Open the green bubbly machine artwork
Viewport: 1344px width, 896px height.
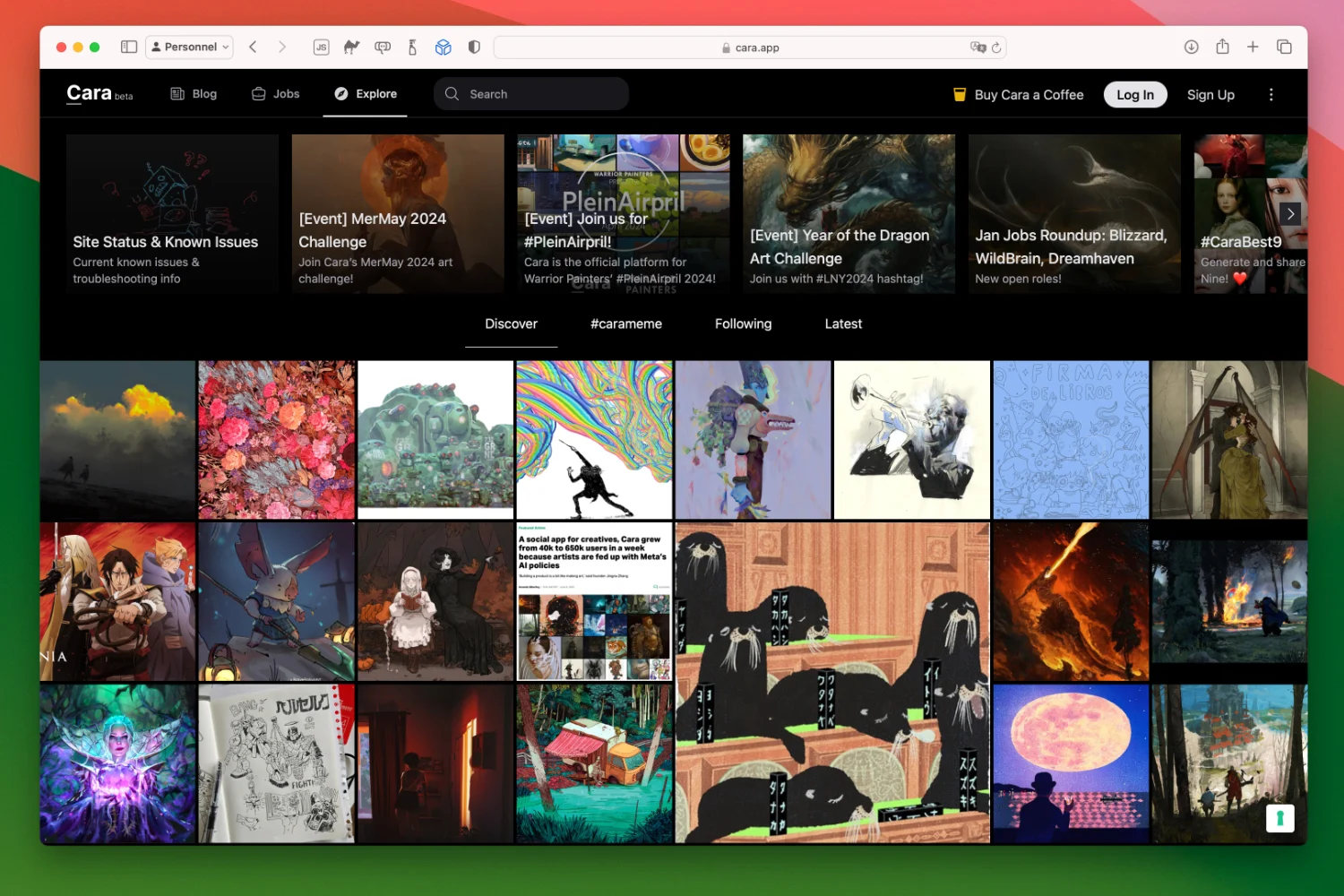[435, 440]
